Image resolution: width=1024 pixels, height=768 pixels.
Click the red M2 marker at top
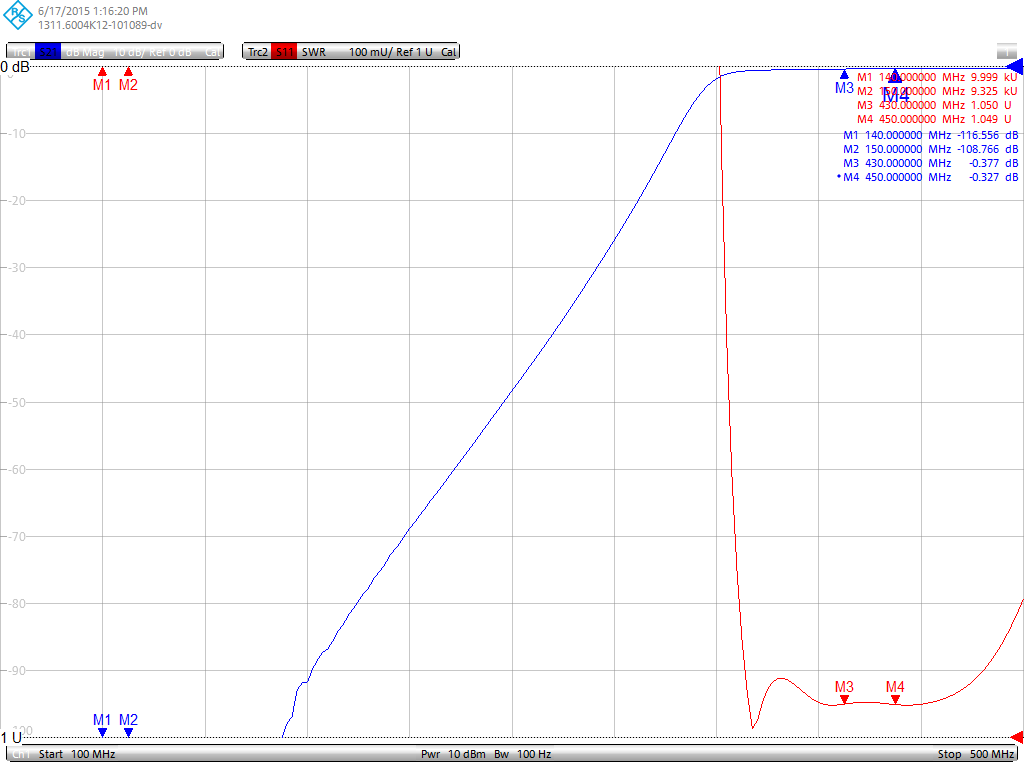(128, 80)
